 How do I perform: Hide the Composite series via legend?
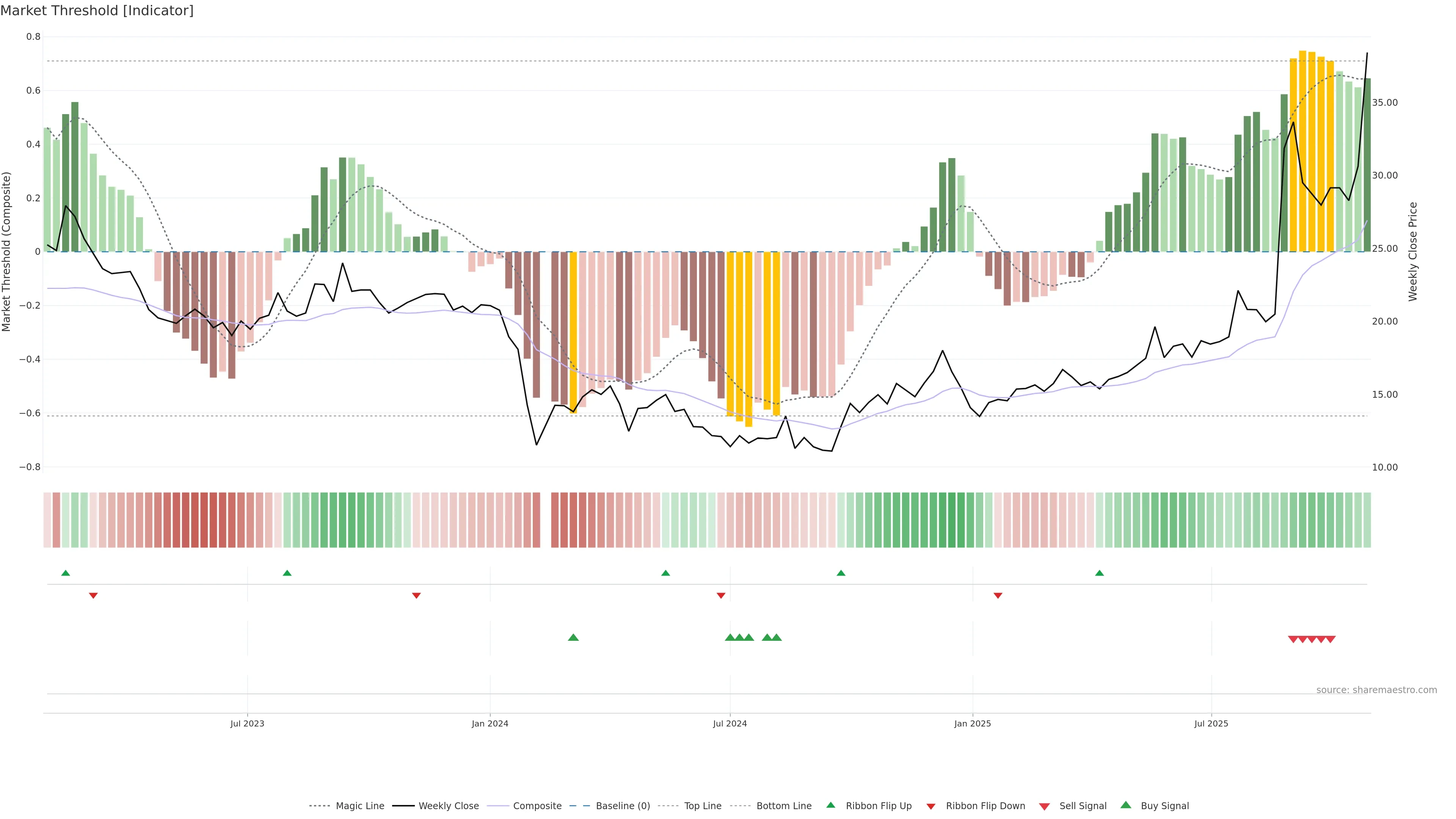(537, 806)
